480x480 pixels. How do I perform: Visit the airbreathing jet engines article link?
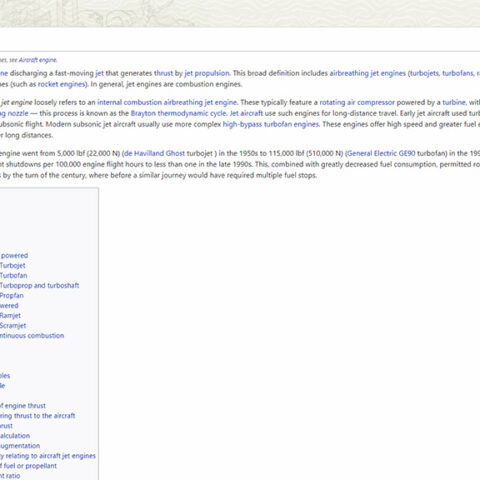pyautogui.click(x=368, y=73)
